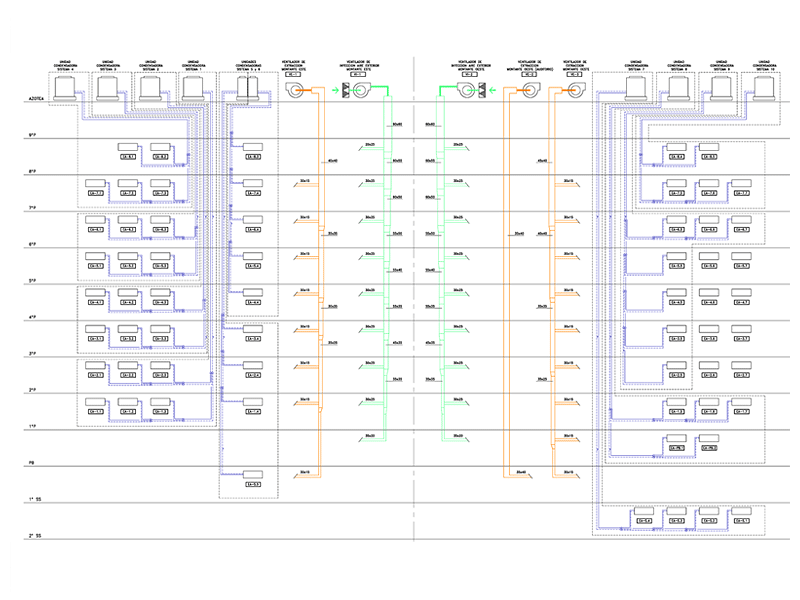Click the east extraction fan title text
The width and height of the screenshot is (800, 600).
pyautogui.click(x=297, y=63)
